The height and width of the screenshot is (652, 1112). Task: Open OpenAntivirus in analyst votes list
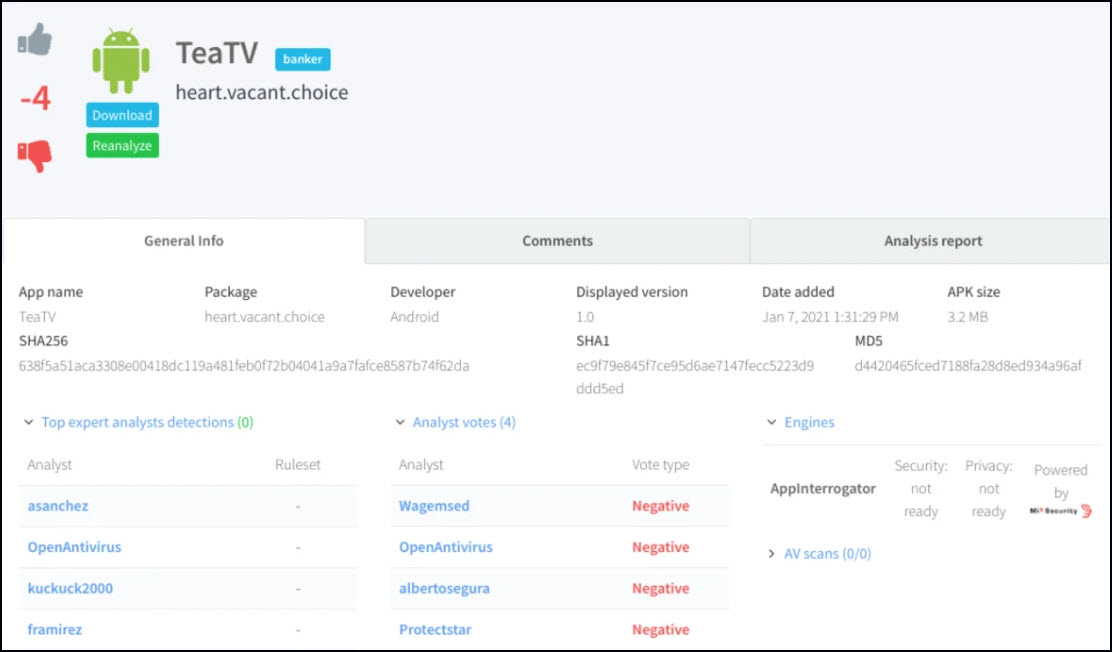(446, 547)
